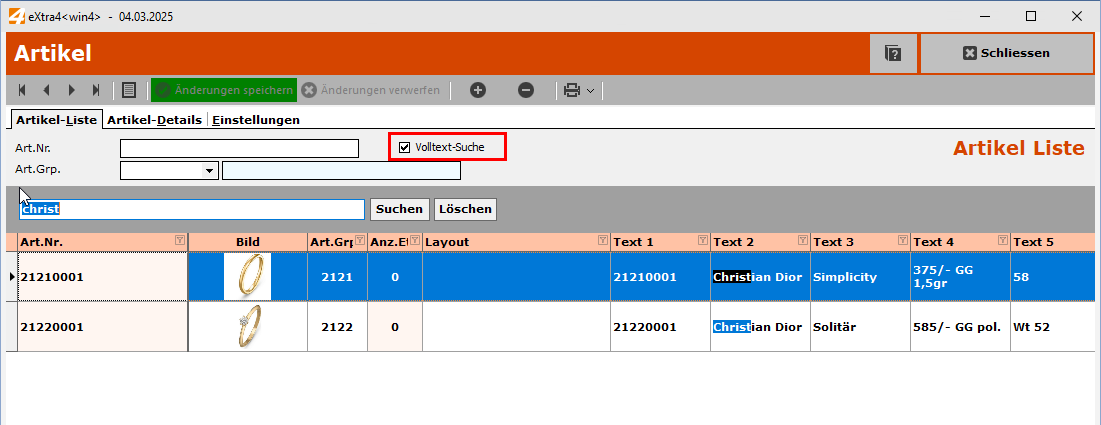Open the help icon beside Schliessen
The height and width of the screenshot is (425, 1101).
point(893,53)
